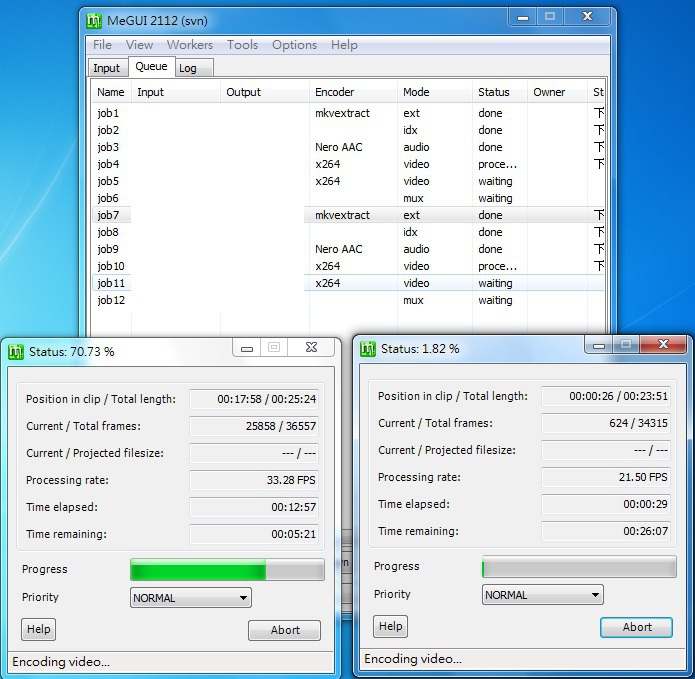The width and height of the screenshot is (695, 679).
Task: Switch to the Input tab
Action: 106,68
